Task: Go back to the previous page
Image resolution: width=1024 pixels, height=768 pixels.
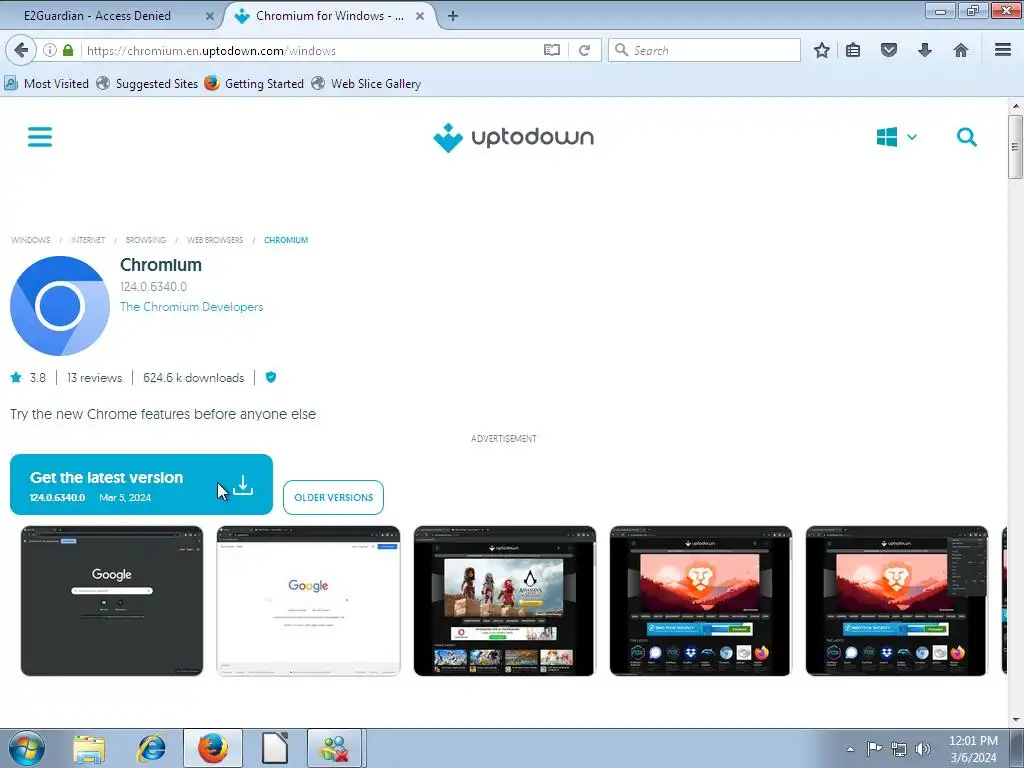Action: pyautogui.click(x=21, y=50)
